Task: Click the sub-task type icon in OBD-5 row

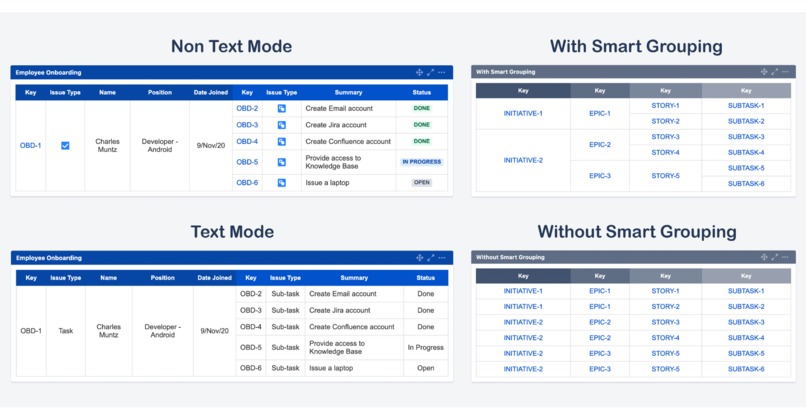Action: [x=282, y=162]
